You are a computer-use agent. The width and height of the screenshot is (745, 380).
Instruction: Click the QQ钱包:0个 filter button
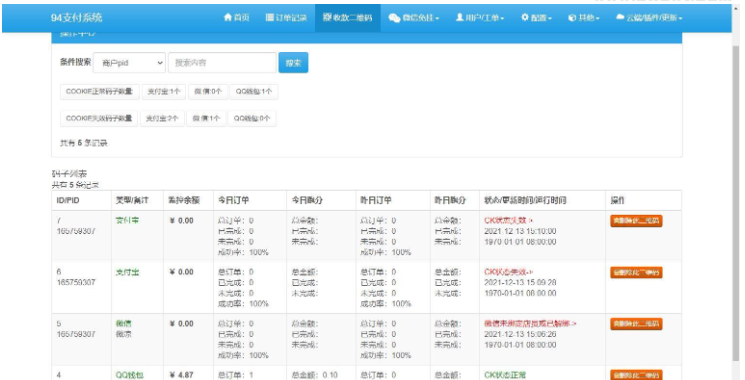pos(252,118)
